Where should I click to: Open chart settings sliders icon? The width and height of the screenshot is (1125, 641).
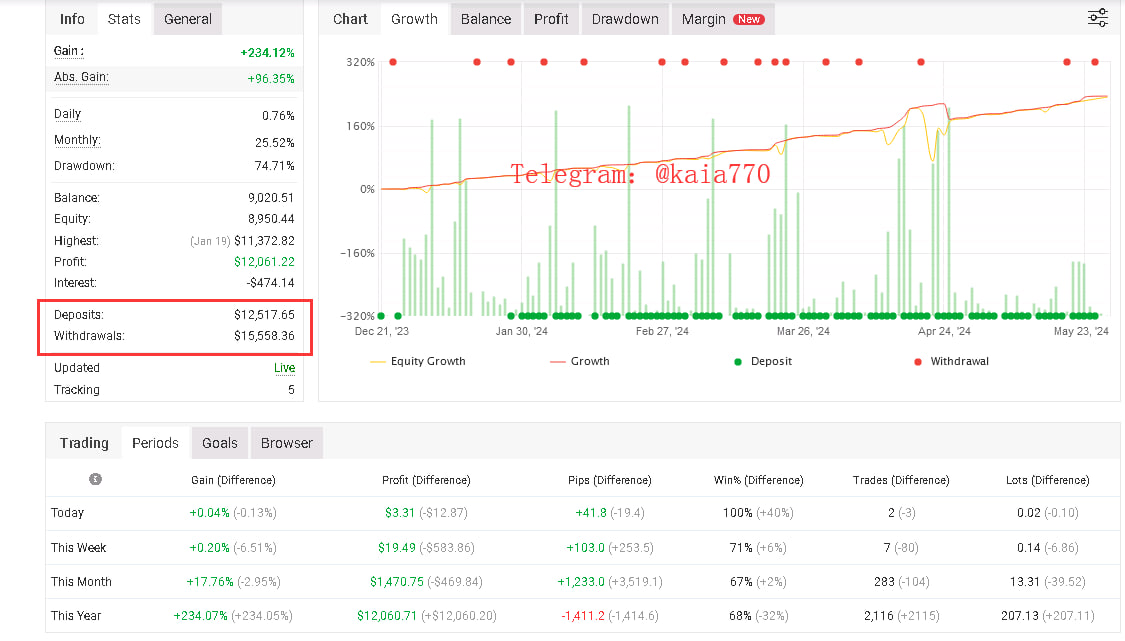click(x=1097, y=18)
